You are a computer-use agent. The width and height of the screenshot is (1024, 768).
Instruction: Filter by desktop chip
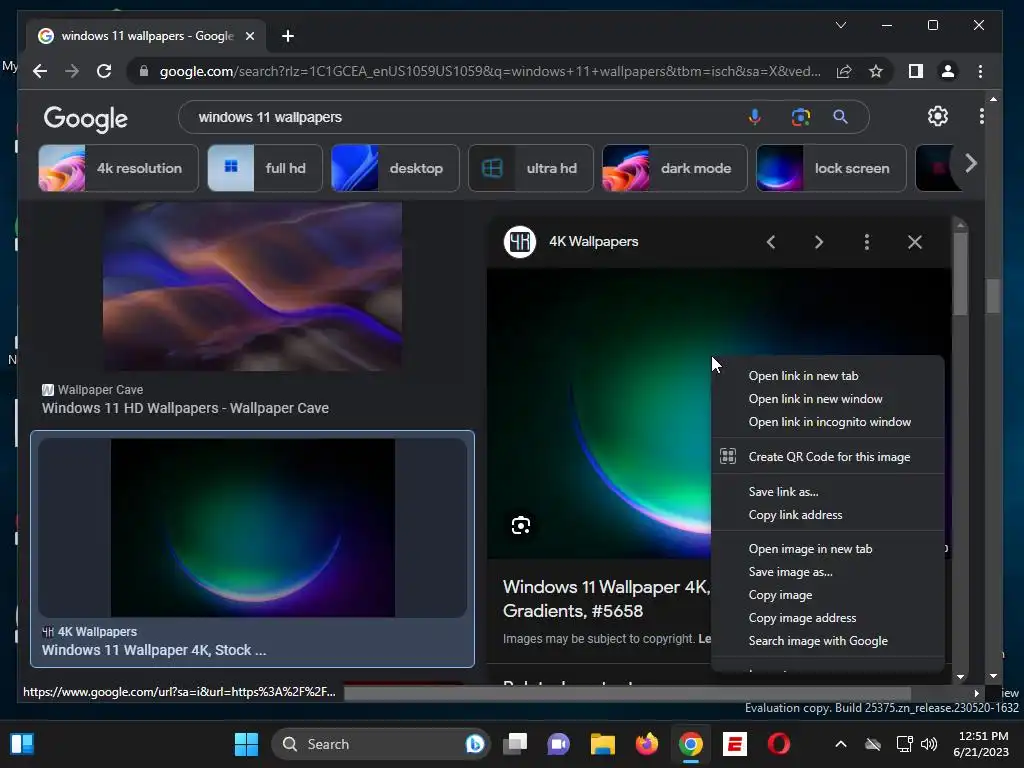click(x=395, y=168)
